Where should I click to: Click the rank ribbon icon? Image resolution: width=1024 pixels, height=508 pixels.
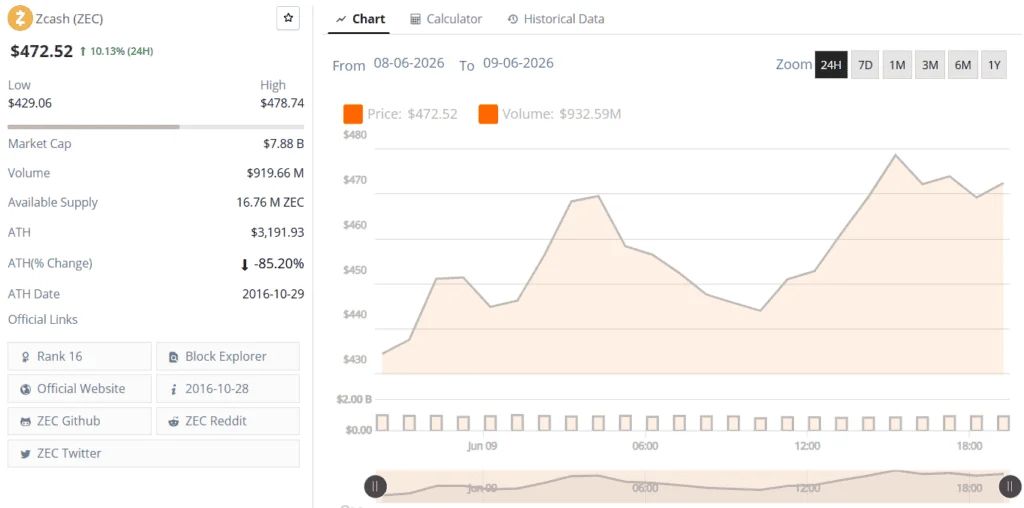point(25,357)
